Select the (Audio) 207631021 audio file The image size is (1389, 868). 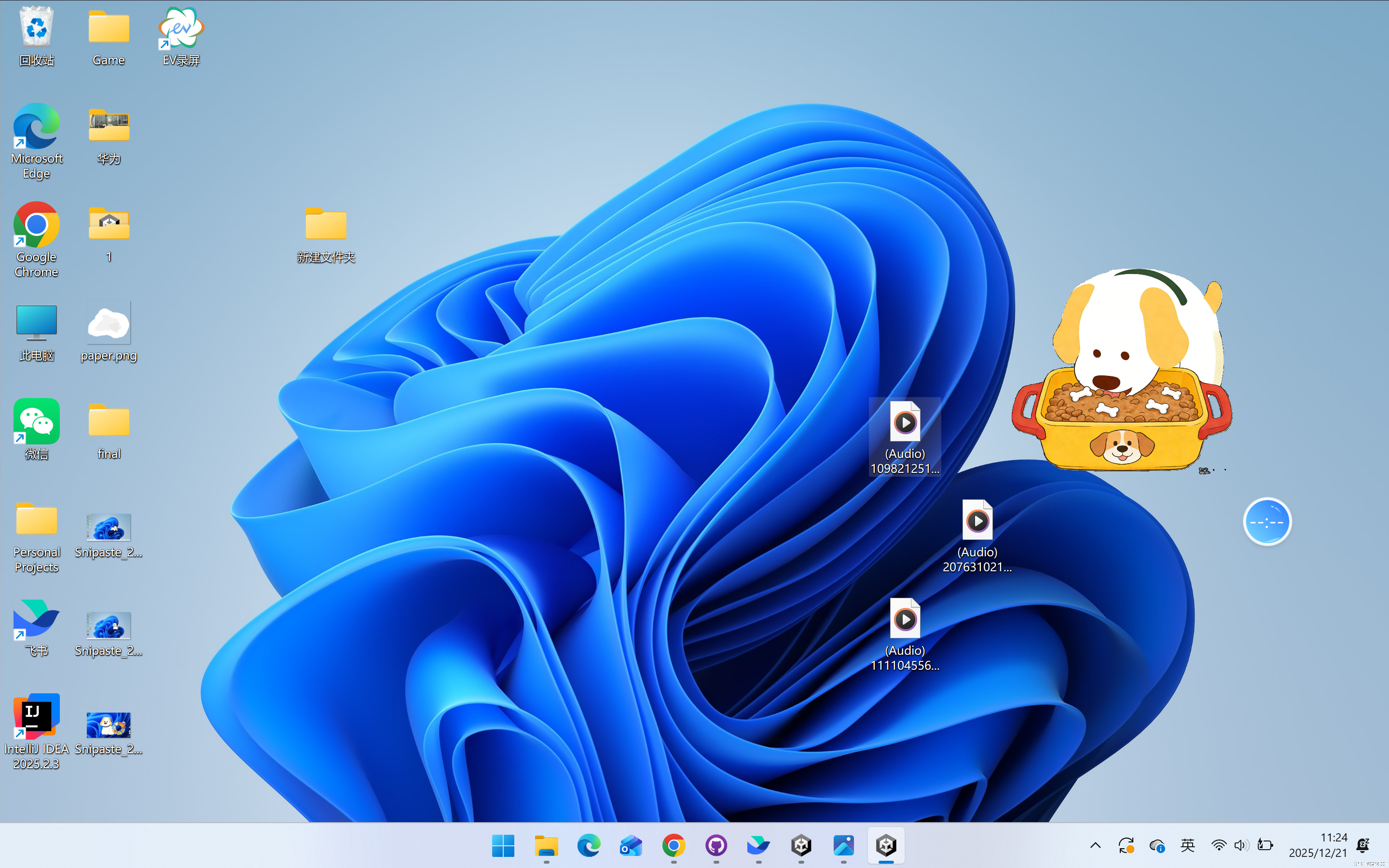click(977, 535)
